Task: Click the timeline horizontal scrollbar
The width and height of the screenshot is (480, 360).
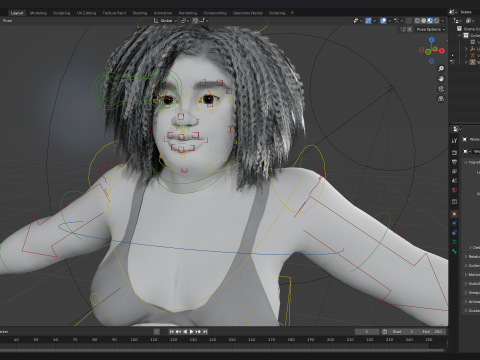Action: click(x=222, y=350)
